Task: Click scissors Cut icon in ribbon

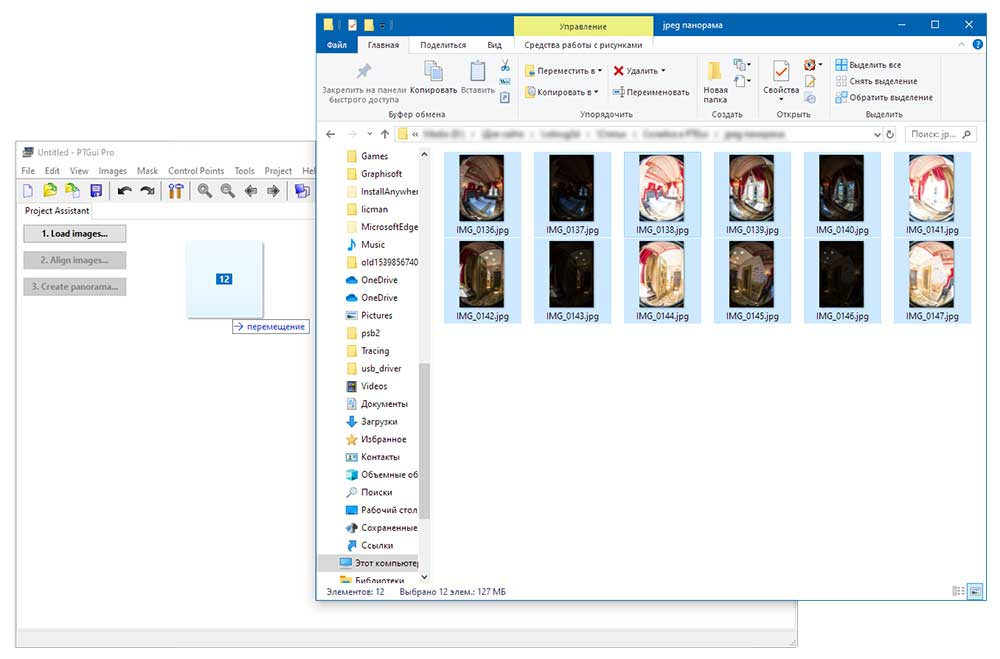Action: [505, 65]
